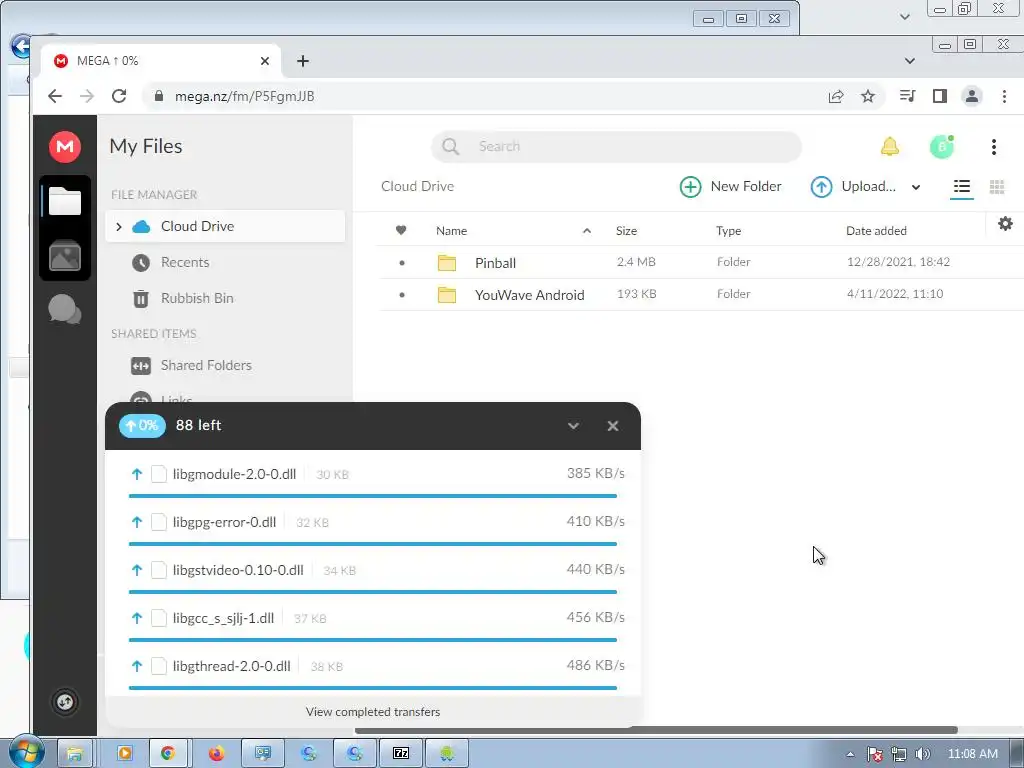This screenshot has width=1024, height=768.
Task: Click the volume icon in system tray
Action: pyautogui.click(x=922, y=754)
